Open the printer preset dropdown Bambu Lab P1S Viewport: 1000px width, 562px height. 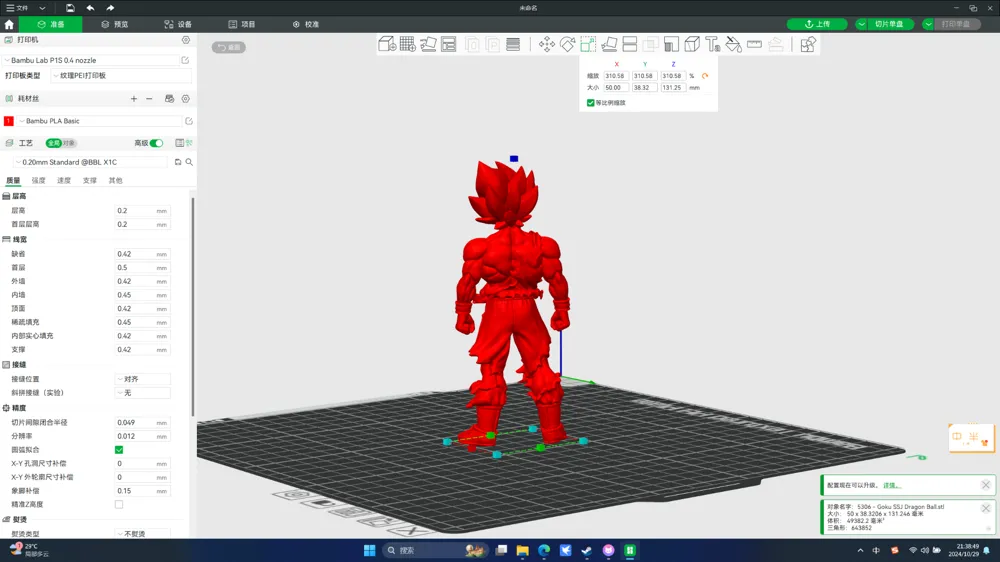(x=91, y=60)
